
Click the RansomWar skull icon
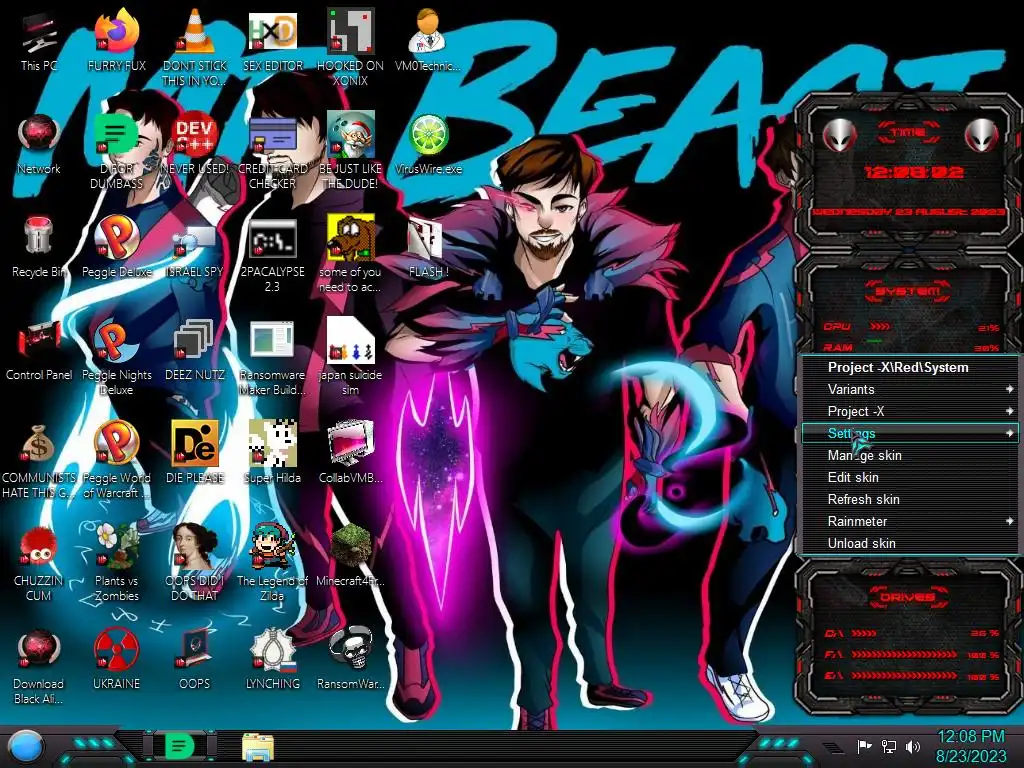pyautogui.click(x=351, y=650)
